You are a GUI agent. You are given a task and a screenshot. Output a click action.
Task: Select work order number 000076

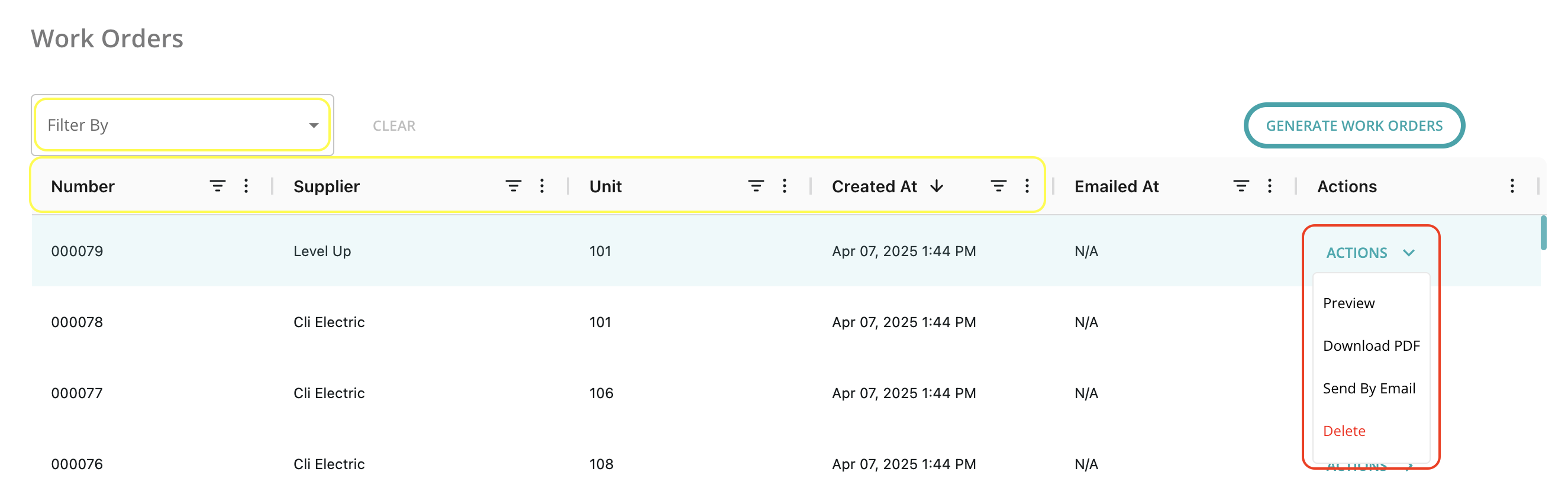pos(78,464)
